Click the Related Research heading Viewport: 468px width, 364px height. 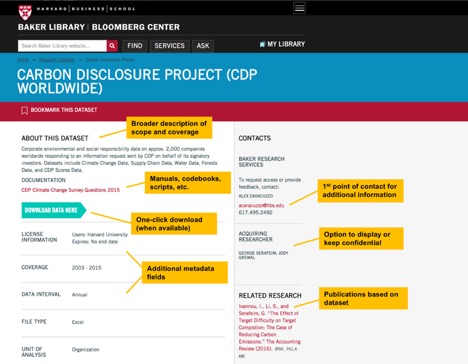(x=270, y=295)
